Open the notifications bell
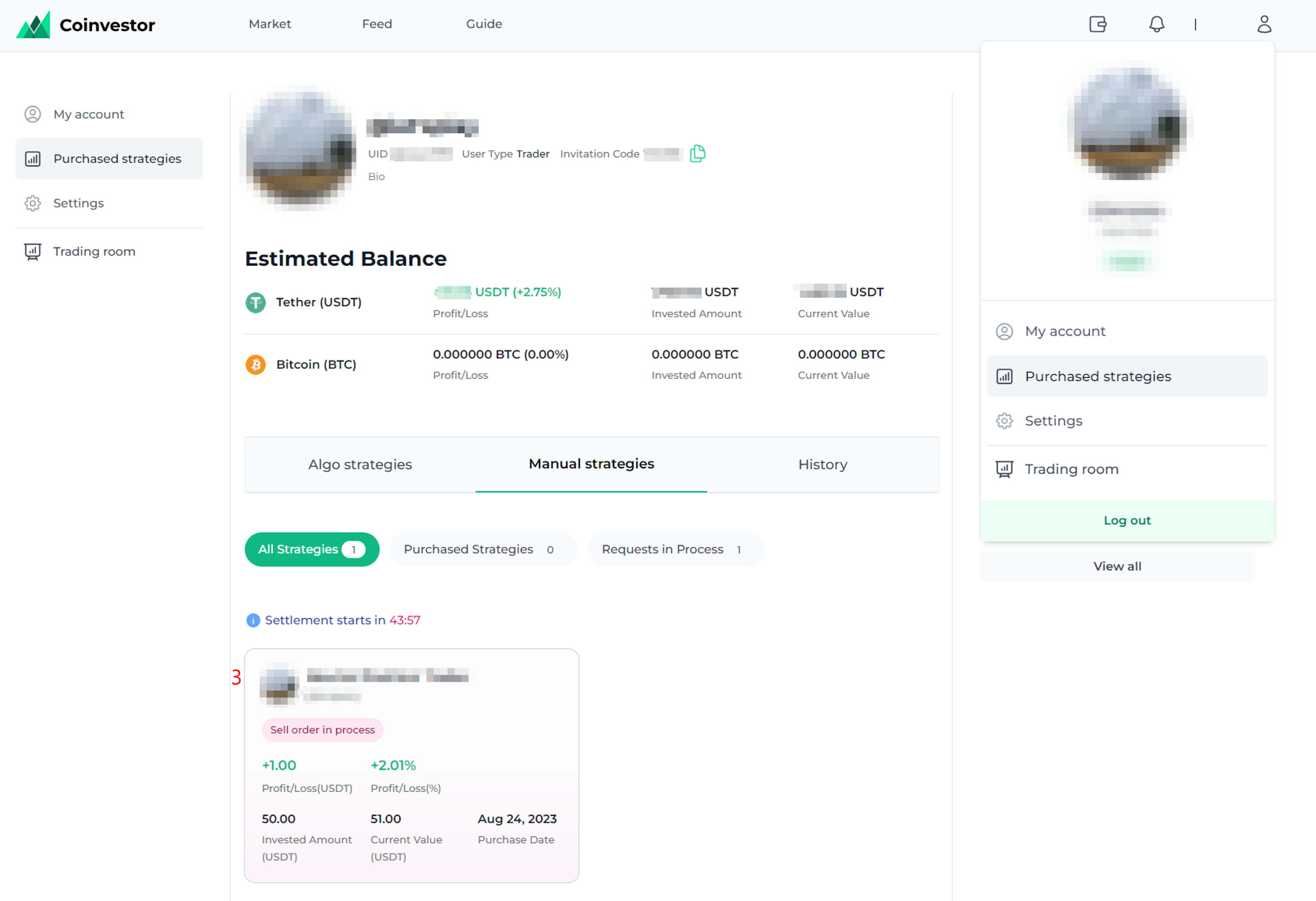The image size is (1316, 901). pos(1156,24)
